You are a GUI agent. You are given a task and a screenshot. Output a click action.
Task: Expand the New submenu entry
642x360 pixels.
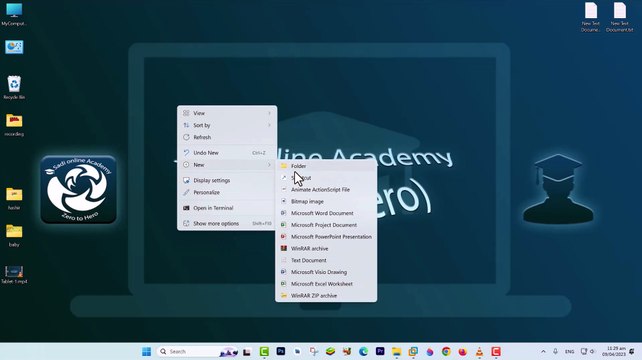[x=227, y=165]
